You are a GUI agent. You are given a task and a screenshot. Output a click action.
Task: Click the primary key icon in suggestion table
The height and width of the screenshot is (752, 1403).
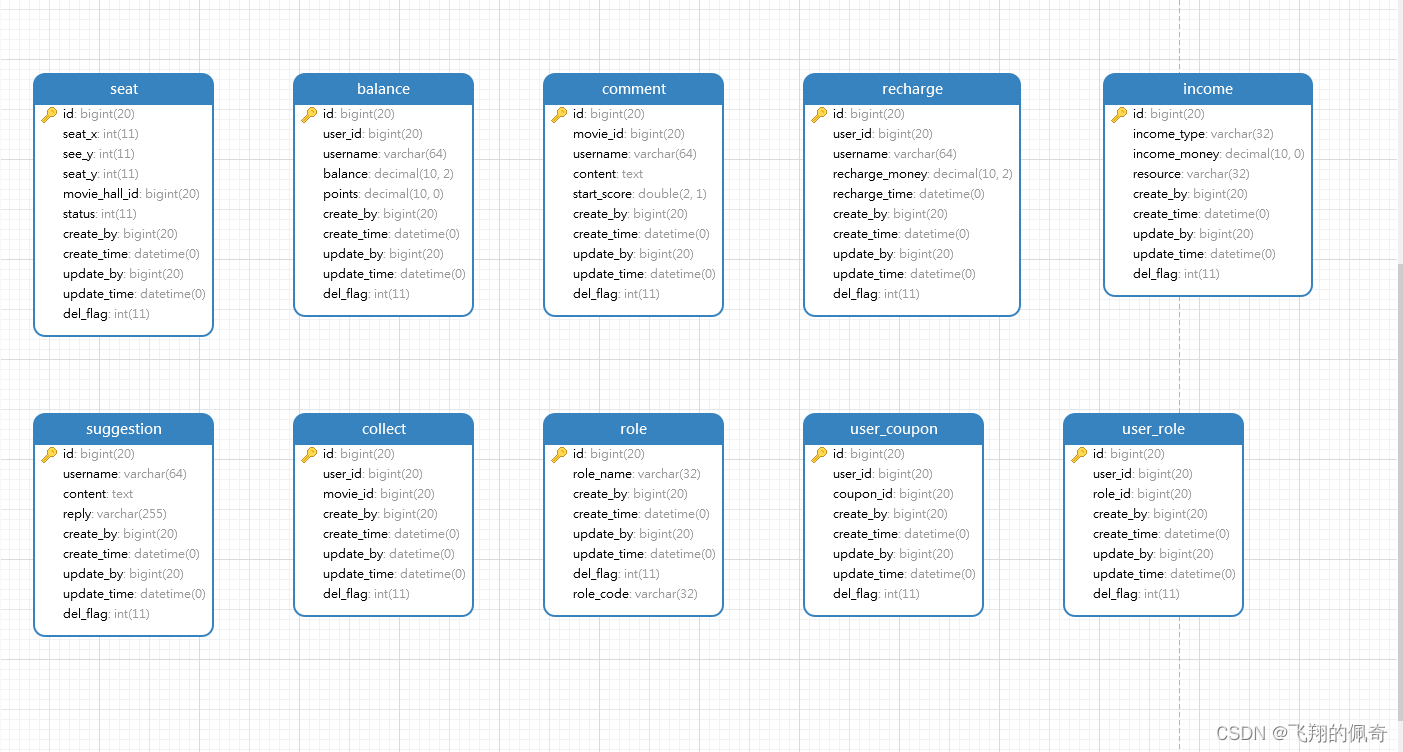(x=50, y=454)
